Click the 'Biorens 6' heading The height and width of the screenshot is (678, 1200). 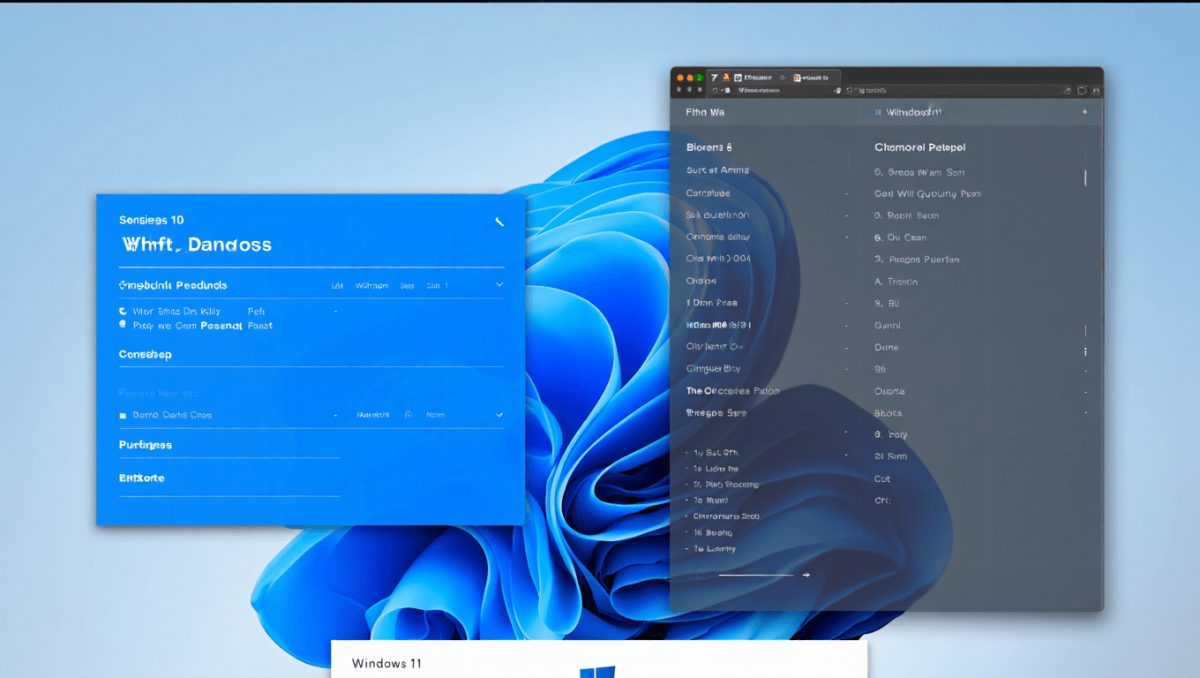tap(709, 147)
